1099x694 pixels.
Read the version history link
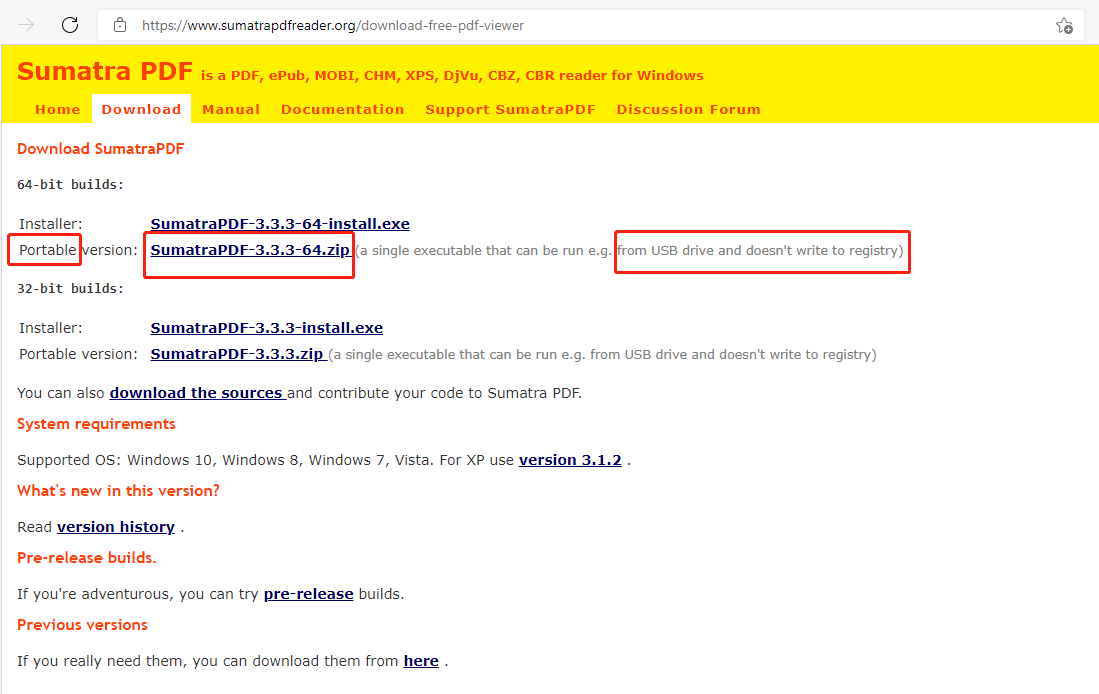[116, 527]
